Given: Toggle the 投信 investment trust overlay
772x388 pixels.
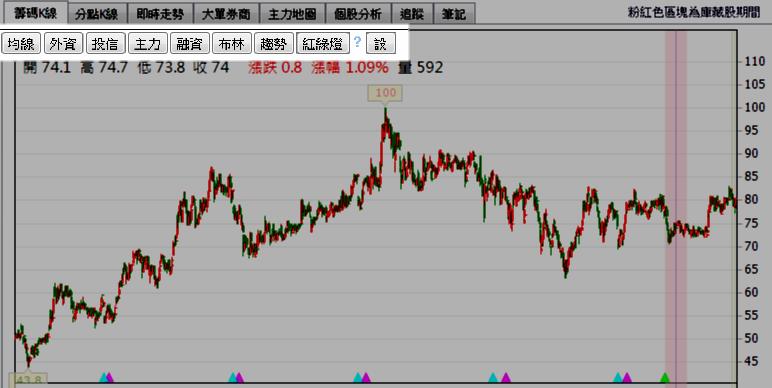Looking at the screenshot, I should point(105,43).
